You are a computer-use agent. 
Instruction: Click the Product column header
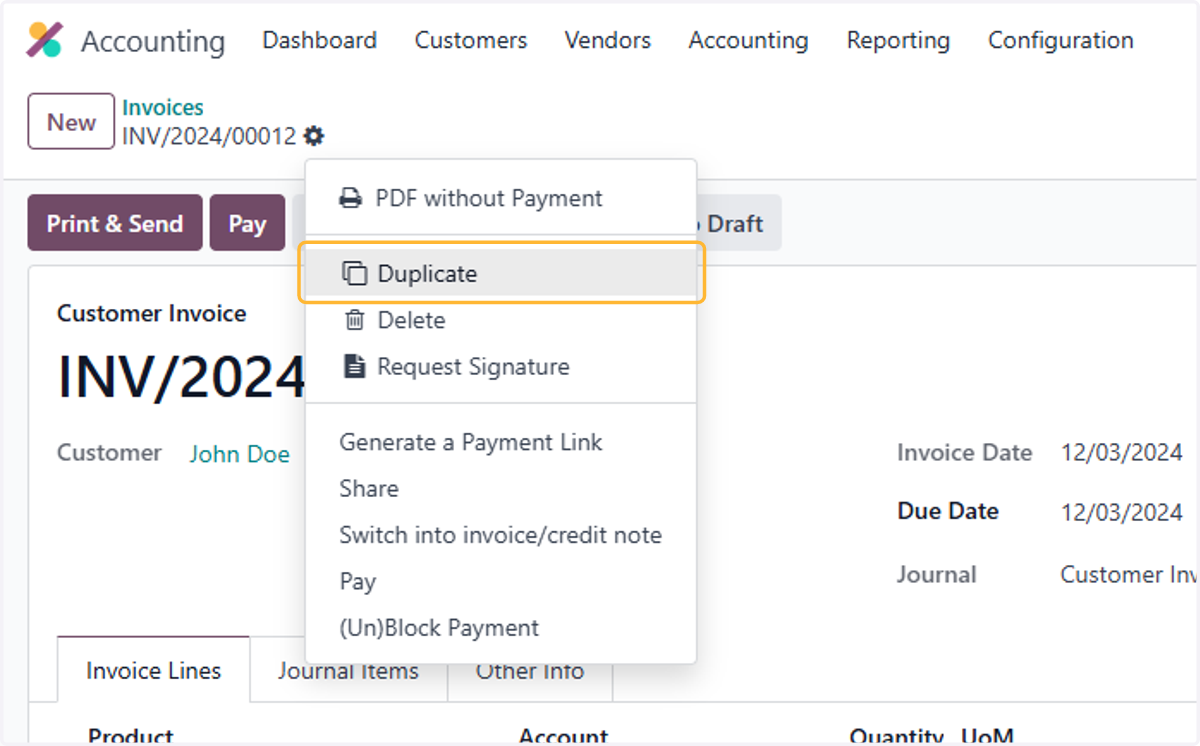[130, 735]
